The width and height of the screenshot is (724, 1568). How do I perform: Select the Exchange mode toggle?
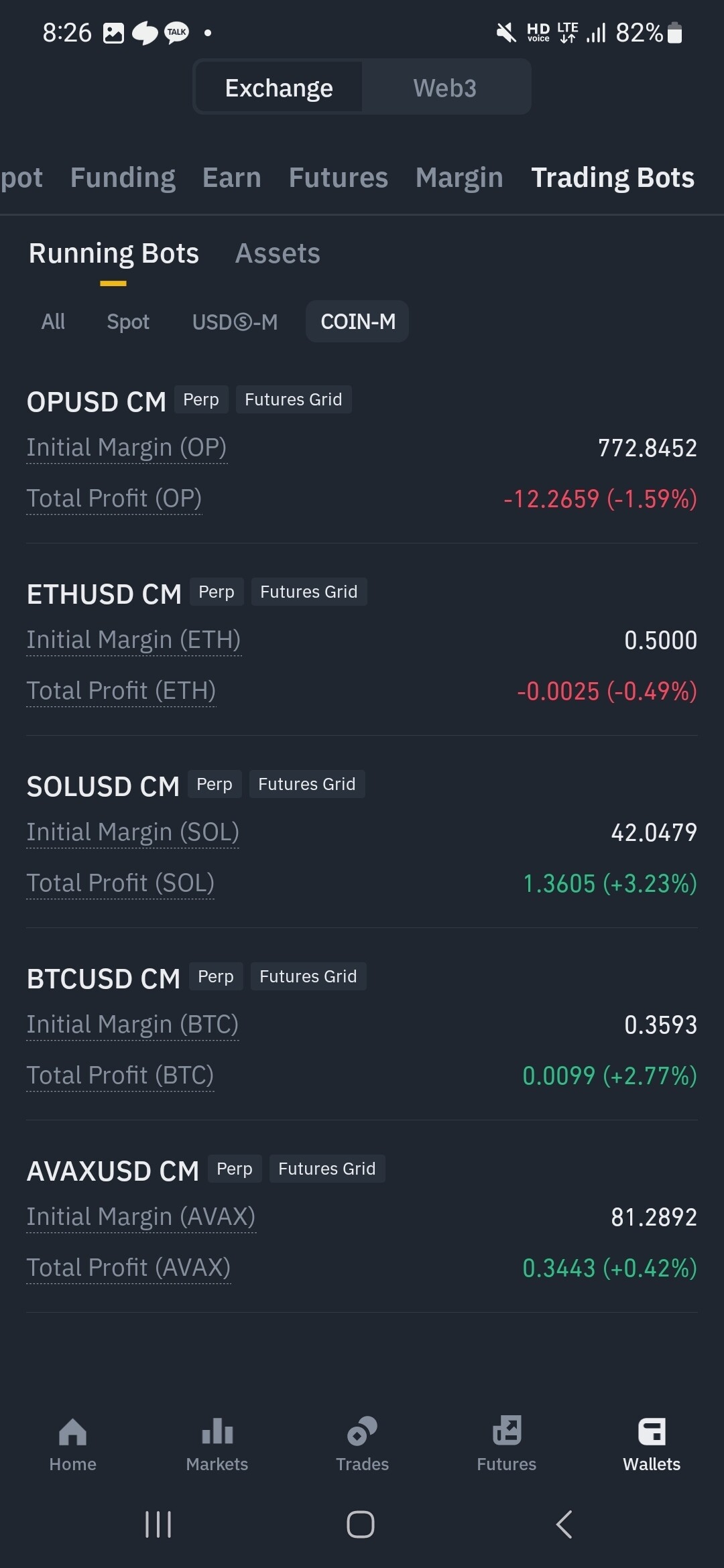279,88
